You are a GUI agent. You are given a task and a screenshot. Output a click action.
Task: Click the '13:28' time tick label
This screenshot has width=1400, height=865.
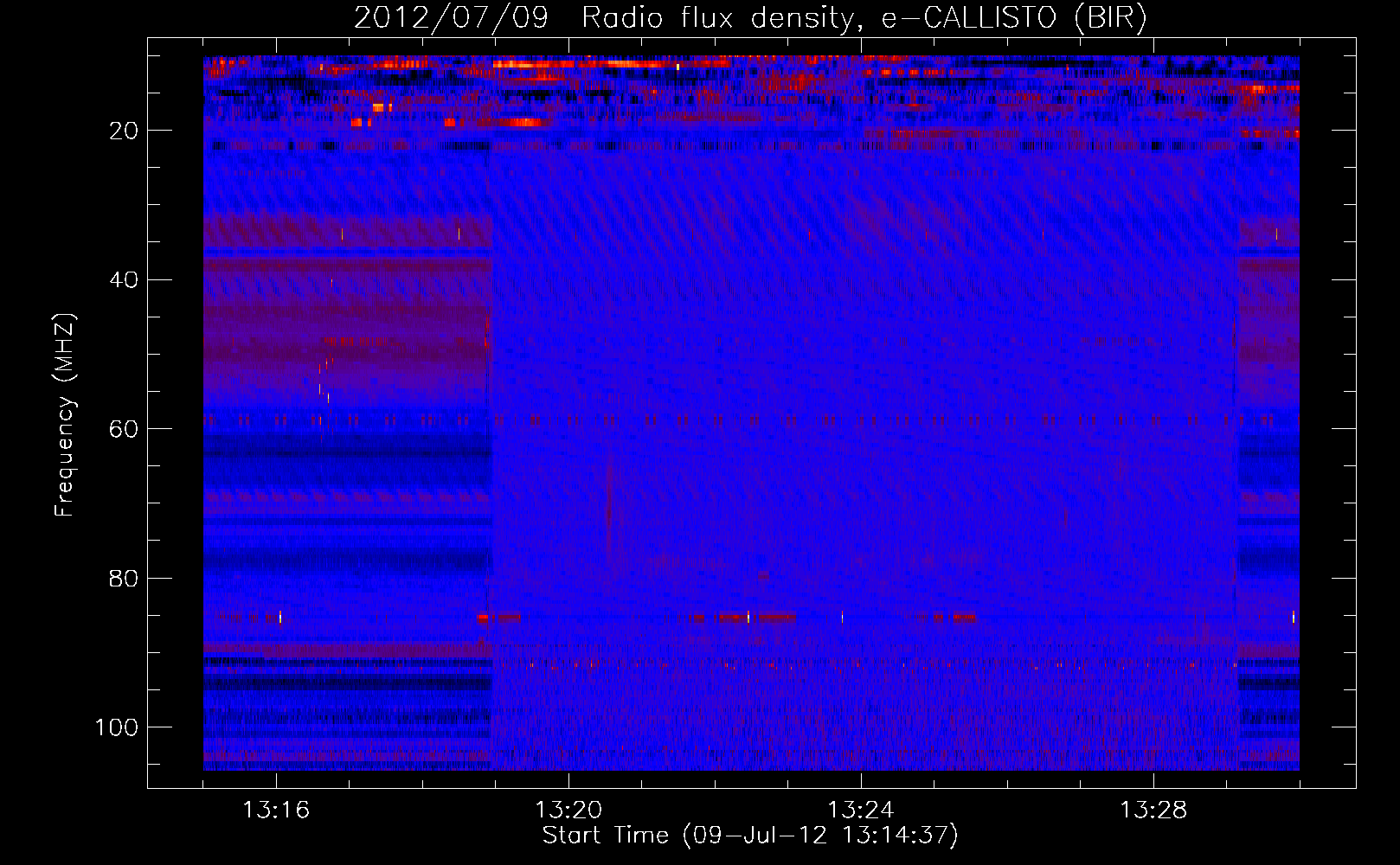[1153, 810]
